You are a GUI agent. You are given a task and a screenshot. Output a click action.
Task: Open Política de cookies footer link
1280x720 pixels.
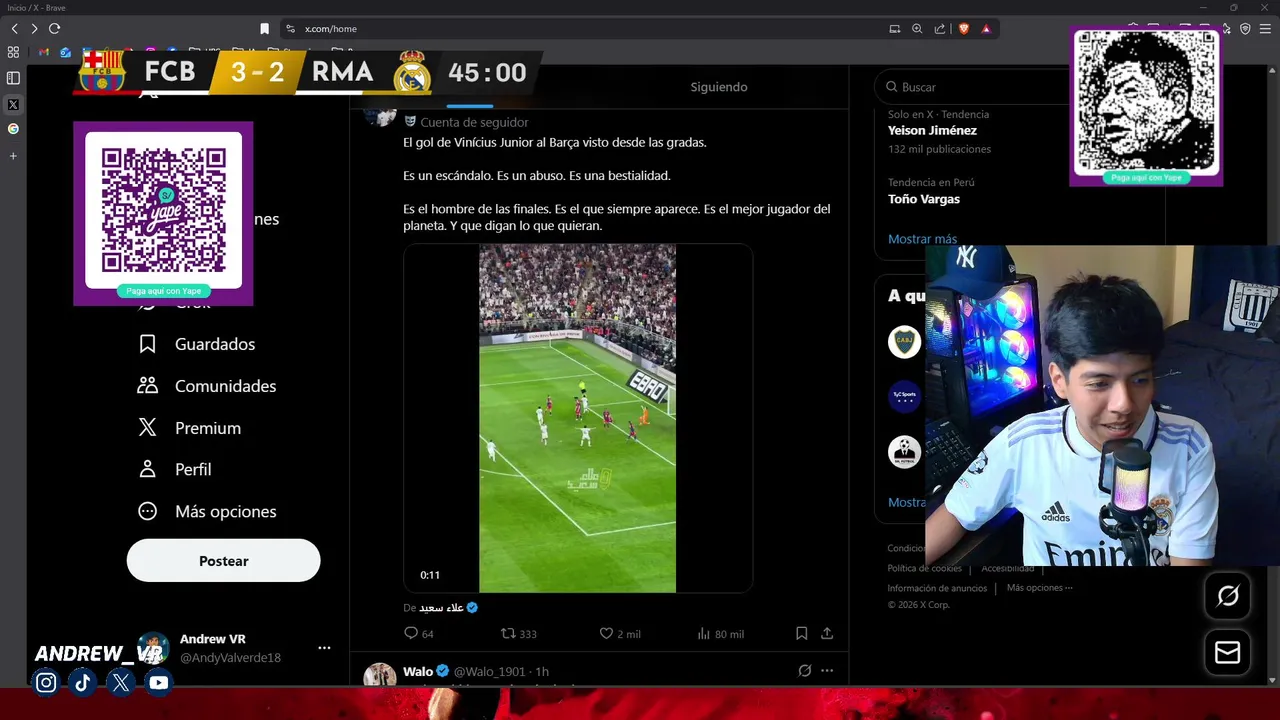924,568
